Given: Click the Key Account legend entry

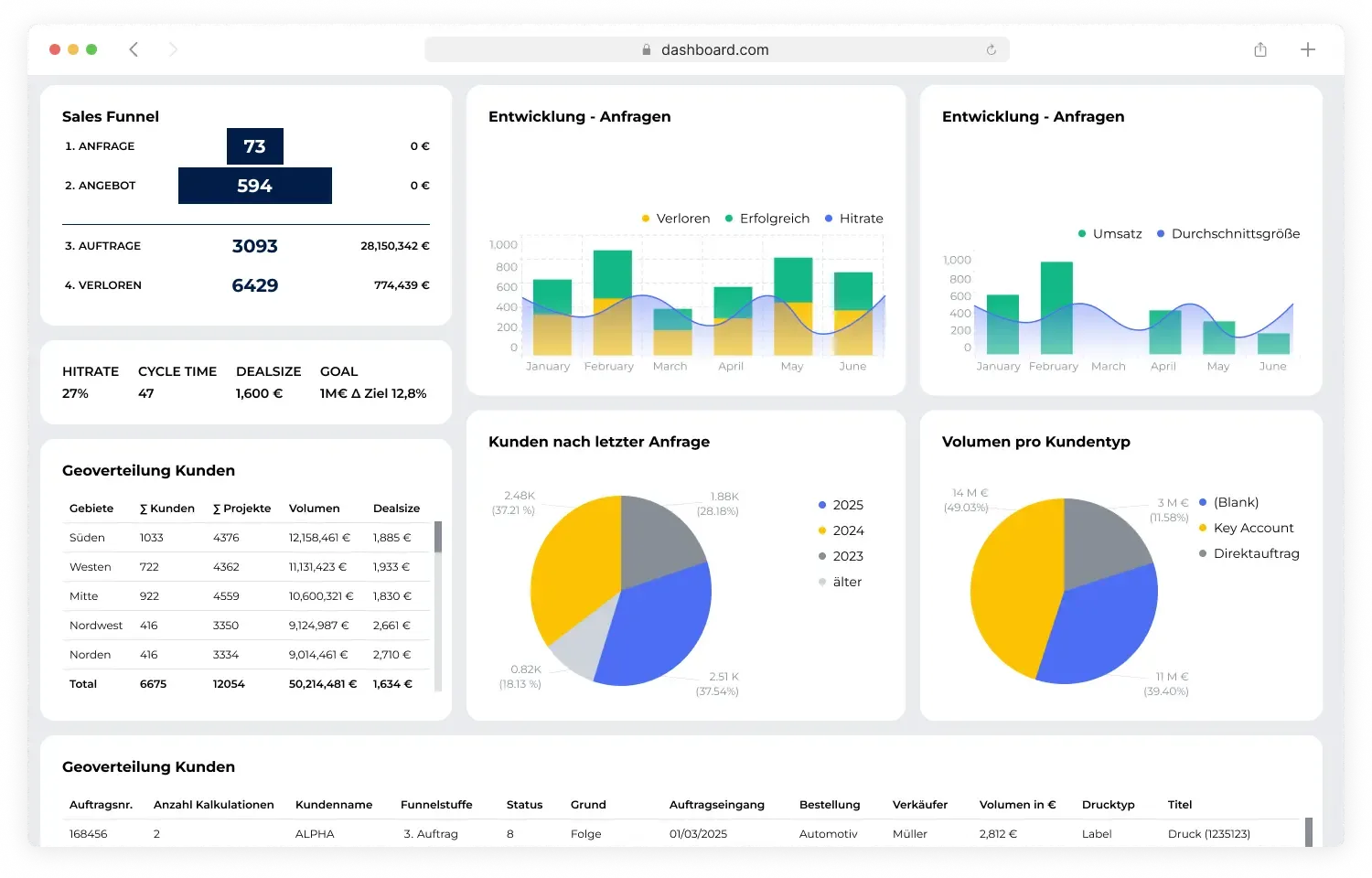Looking at the screenshot, I should pyautogui.click(x=1247, y=528).
